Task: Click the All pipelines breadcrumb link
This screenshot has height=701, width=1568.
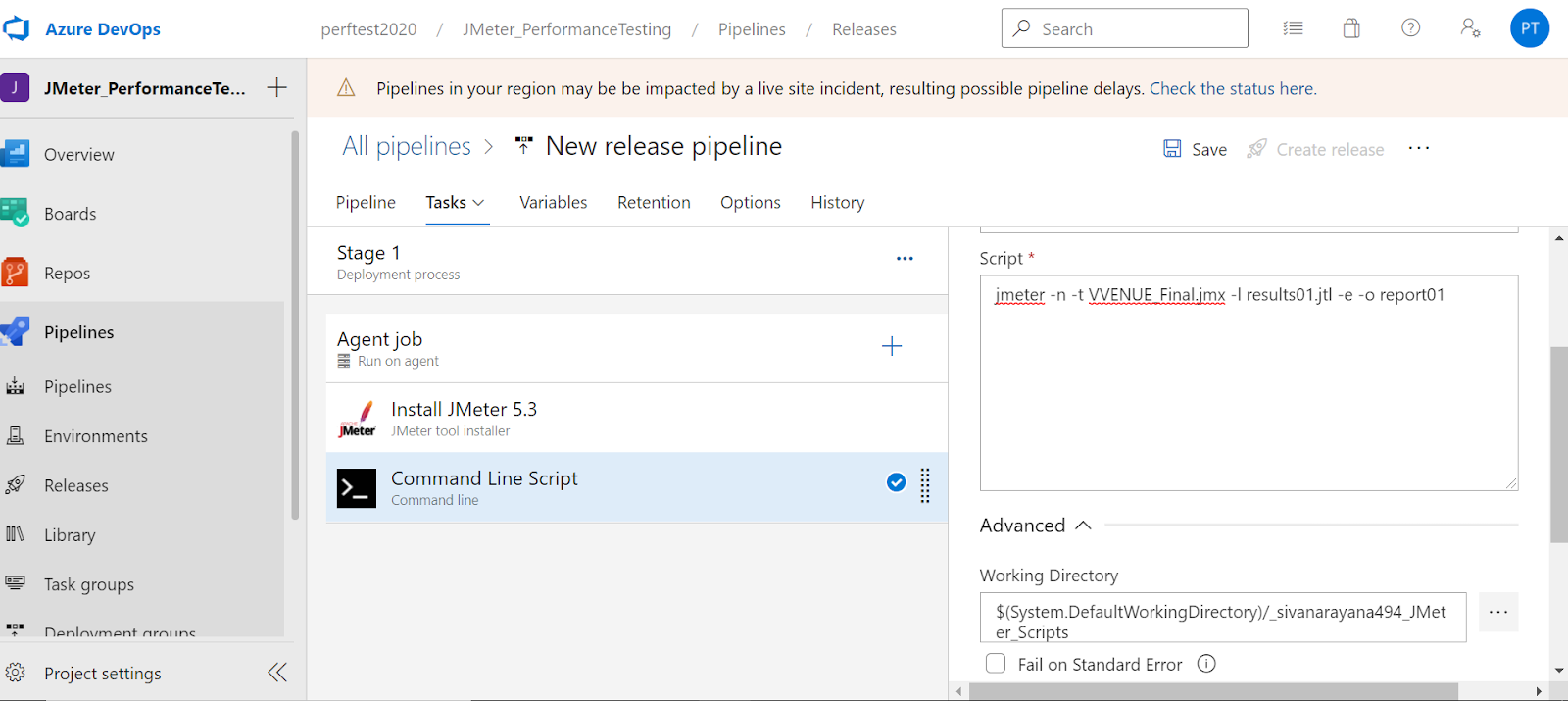Action: pyautogui.click(x=407, y=146)
